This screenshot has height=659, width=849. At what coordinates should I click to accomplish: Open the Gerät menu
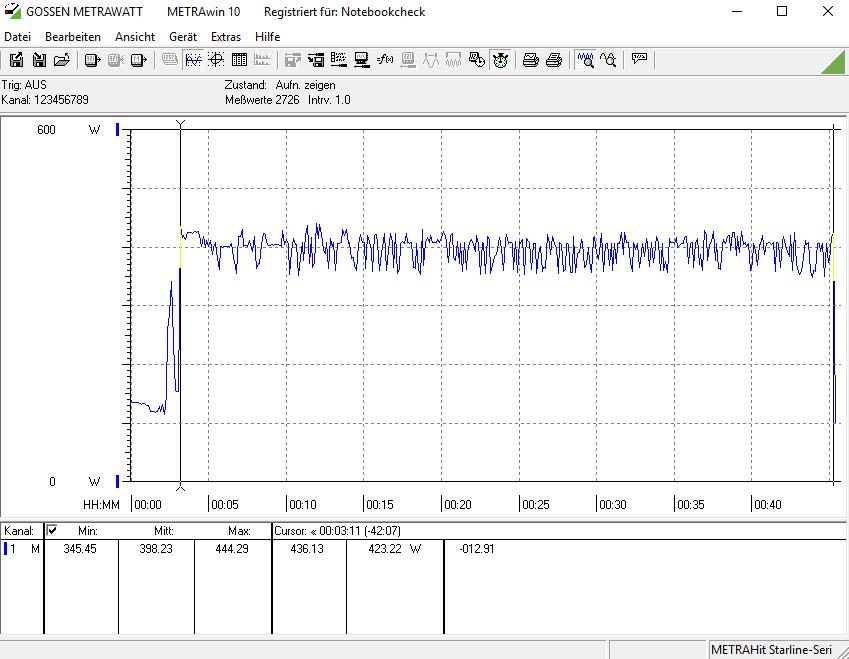point(183,36)
